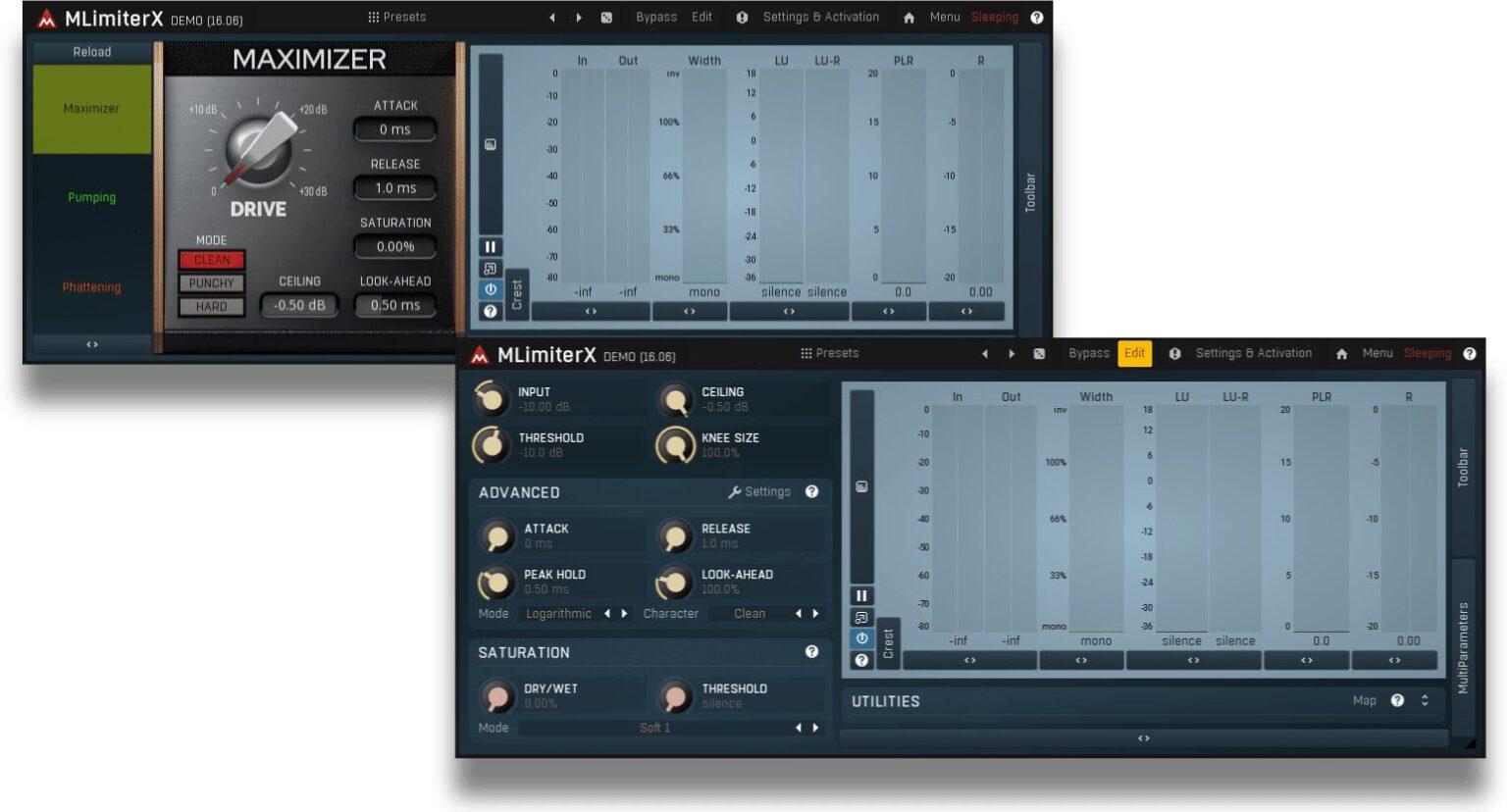Toggle the yellow Edit button in the lower window
1507x812 pixels.
[x=1134, y=353]
